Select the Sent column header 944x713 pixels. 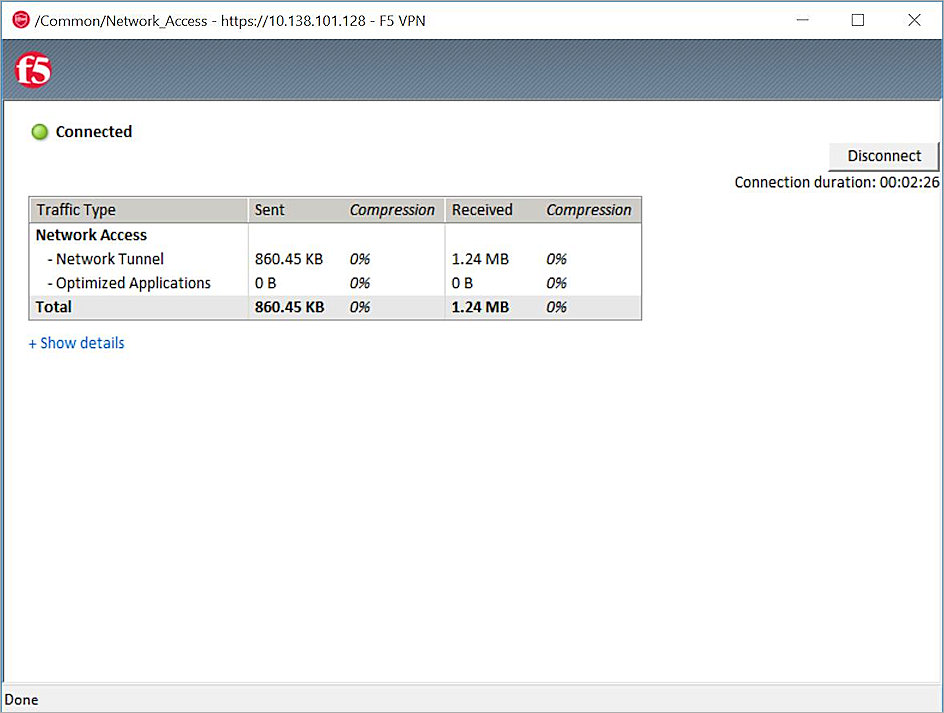(268, 210)
